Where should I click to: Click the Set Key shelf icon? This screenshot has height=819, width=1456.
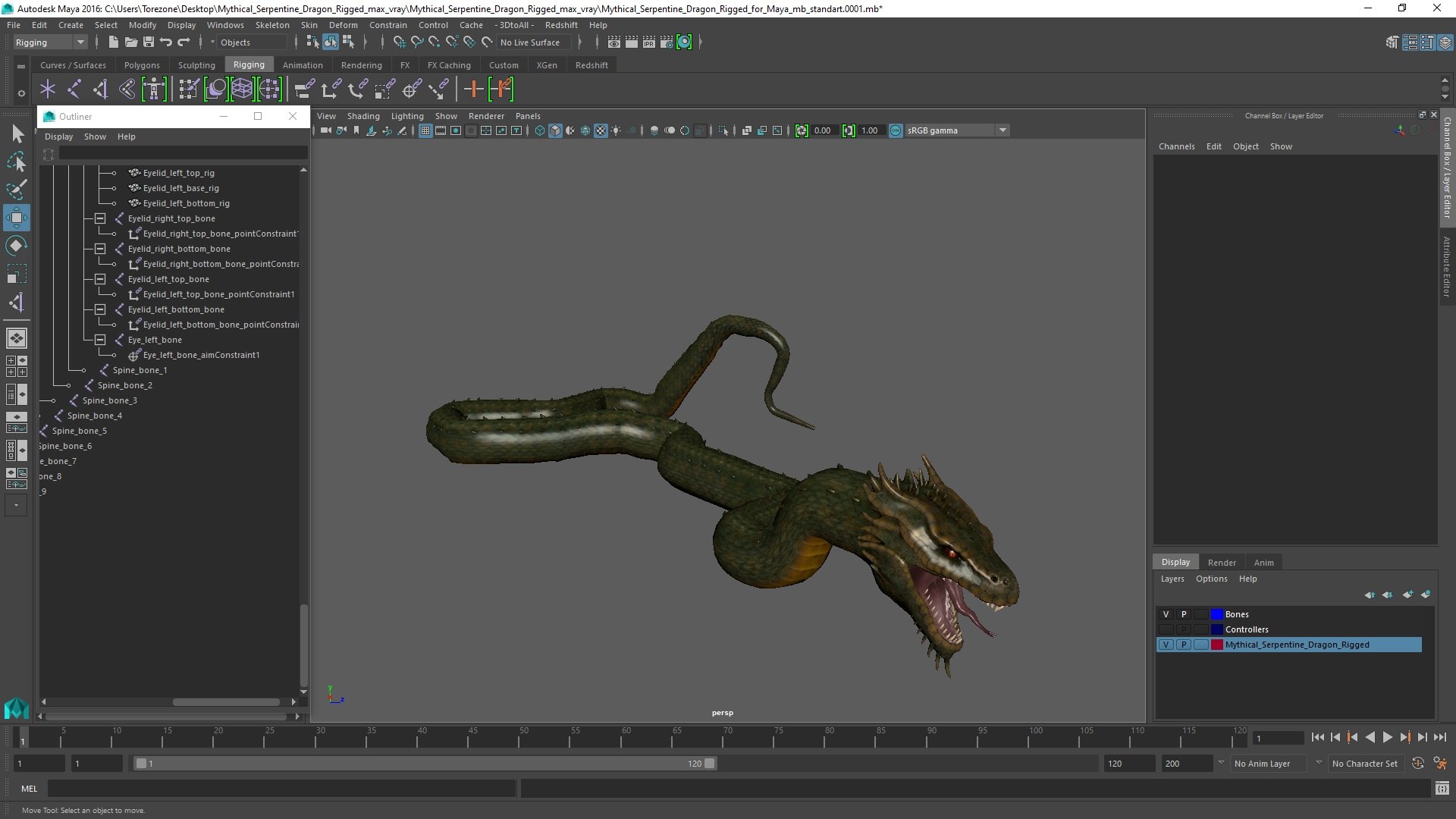(x=473, y=89)
